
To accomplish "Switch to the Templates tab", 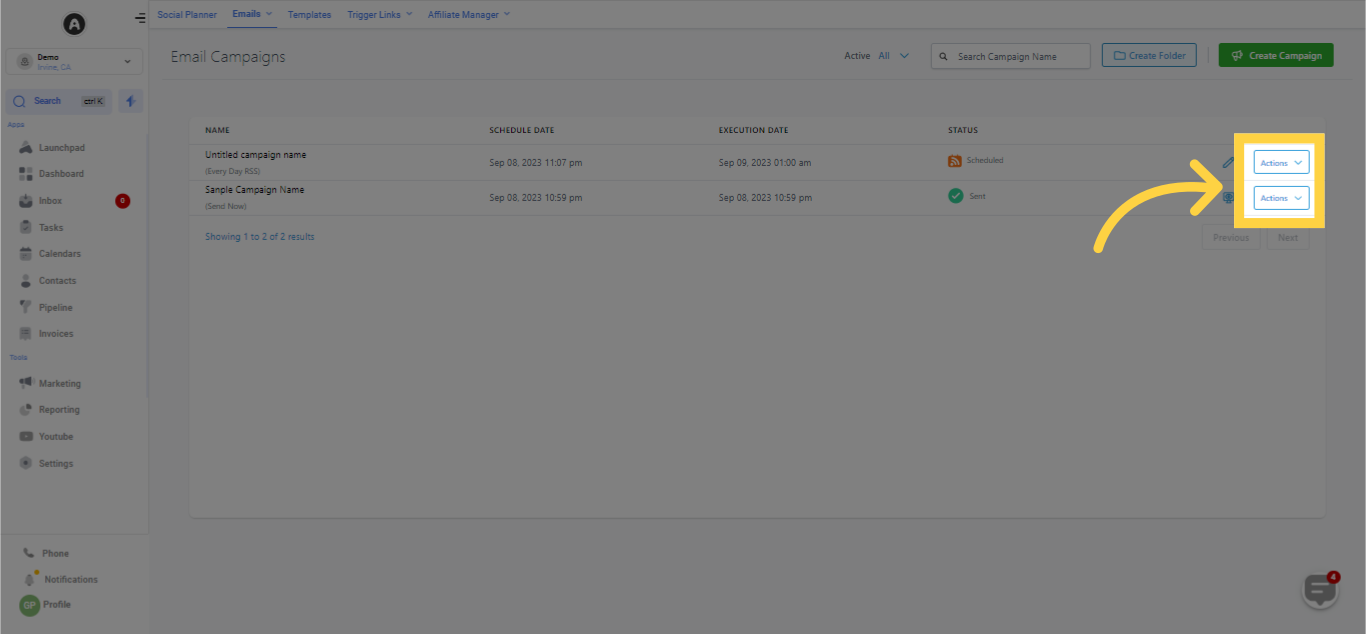I will point(309,14).
